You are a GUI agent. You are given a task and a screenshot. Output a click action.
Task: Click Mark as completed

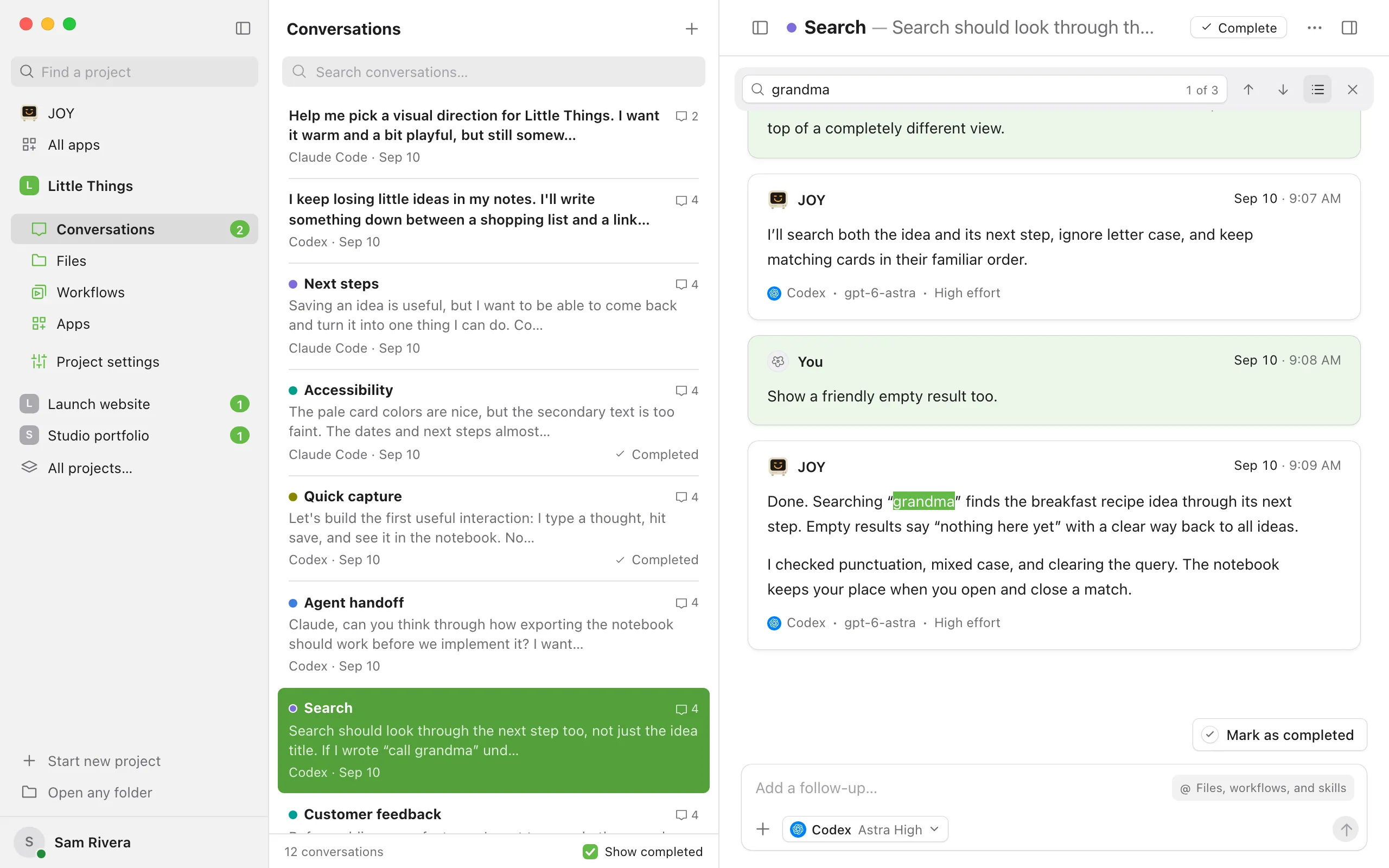click(x=1279, y=735)
